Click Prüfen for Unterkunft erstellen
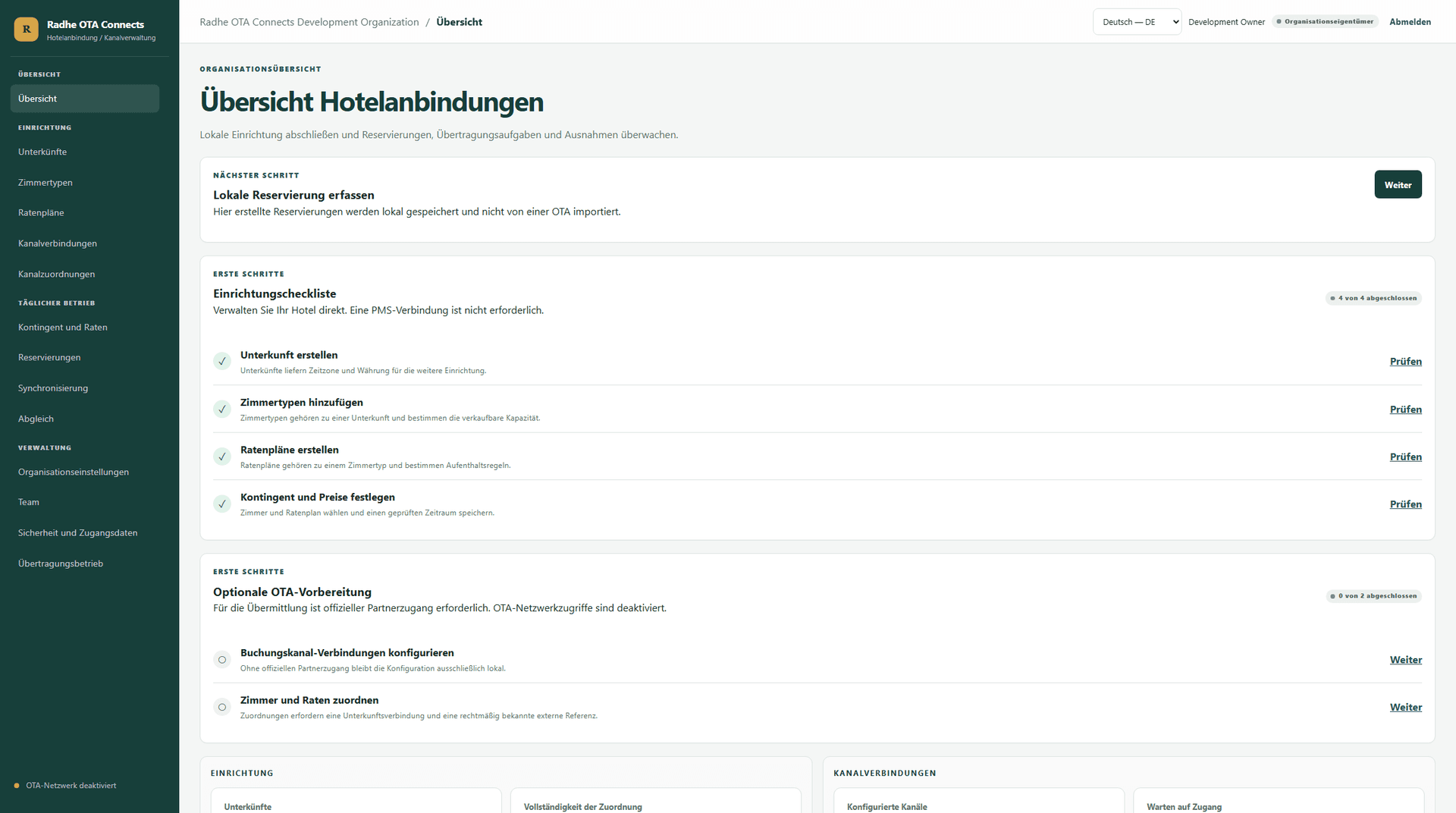 coord(1405,362)
